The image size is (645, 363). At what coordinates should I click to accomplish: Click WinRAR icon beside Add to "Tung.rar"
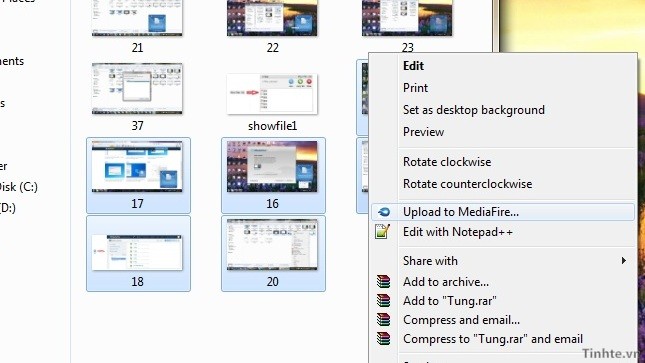(383, 300)
